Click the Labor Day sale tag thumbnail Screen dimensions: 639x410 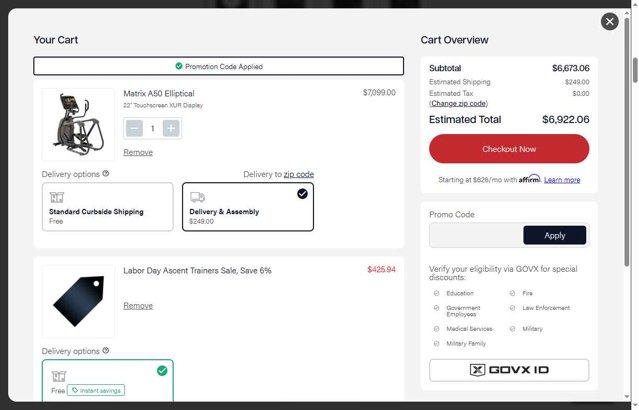[78, 301]
